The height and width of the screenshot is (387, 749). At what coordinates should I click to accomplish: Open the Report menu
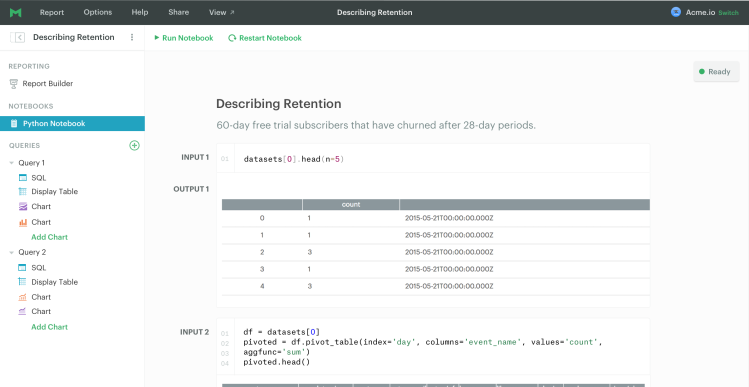pos(52,12)
